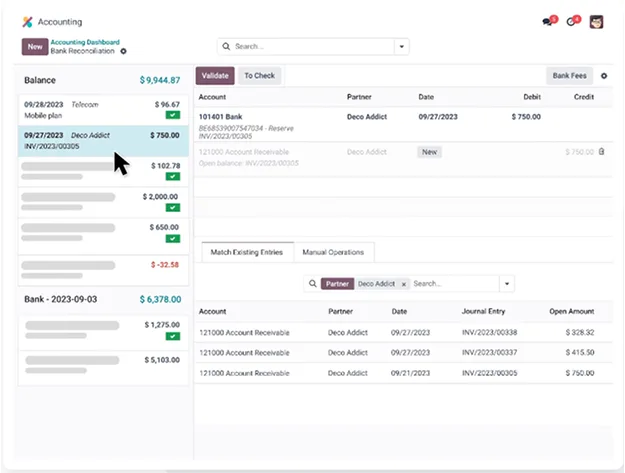Open the activities clock icon
Viewport: 625px width, 473px height.
573,21
